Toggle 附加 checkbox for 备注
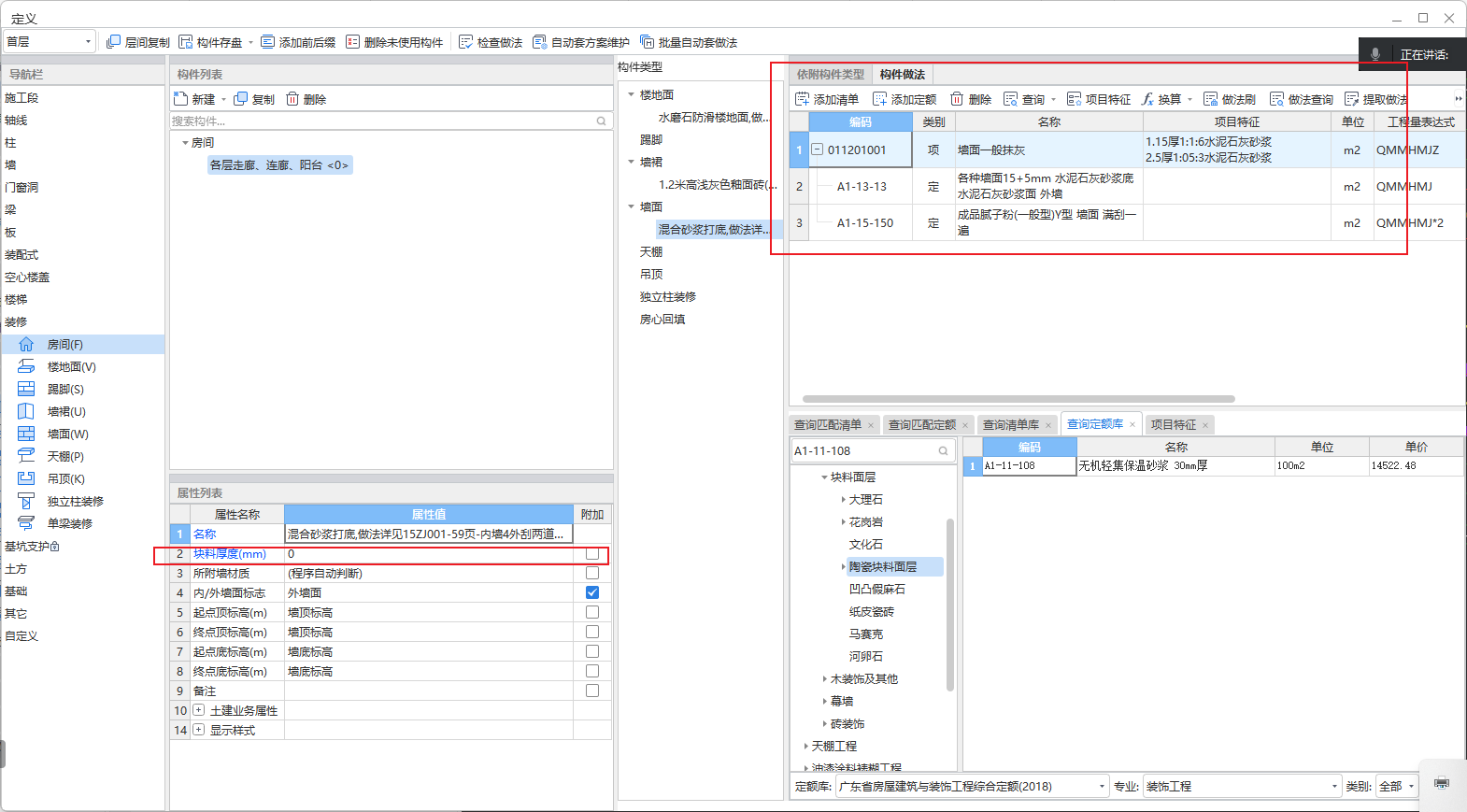Viewport: 1467px width, 812px height. pos(591,691)
